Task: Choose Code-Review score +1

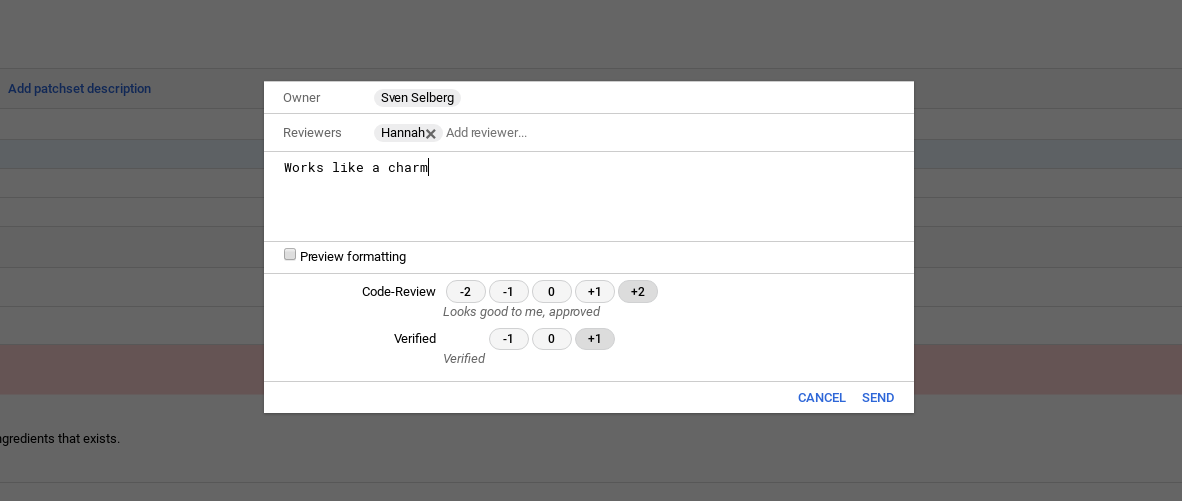Action: pyautogui.click(x=594, y=292)
